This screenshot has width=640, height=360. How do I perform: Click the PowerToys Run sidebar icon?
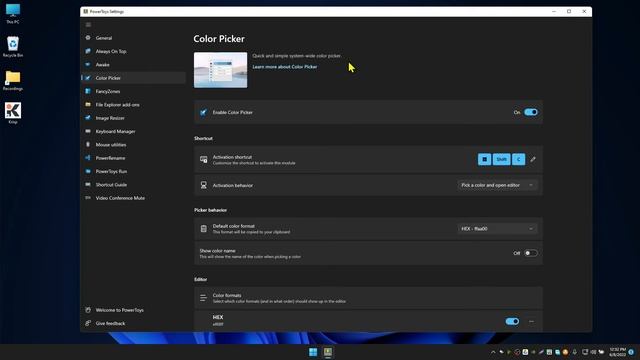tap(88, 171)
